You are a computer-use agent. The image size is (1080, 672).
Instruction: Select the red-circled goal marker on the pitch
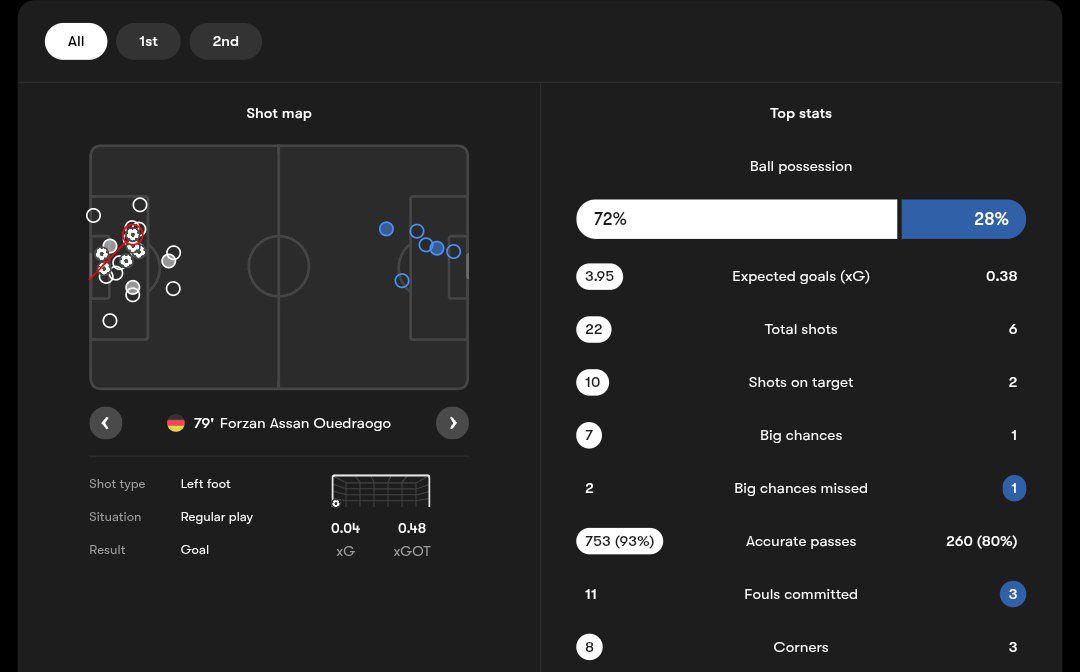click(133, 234)
